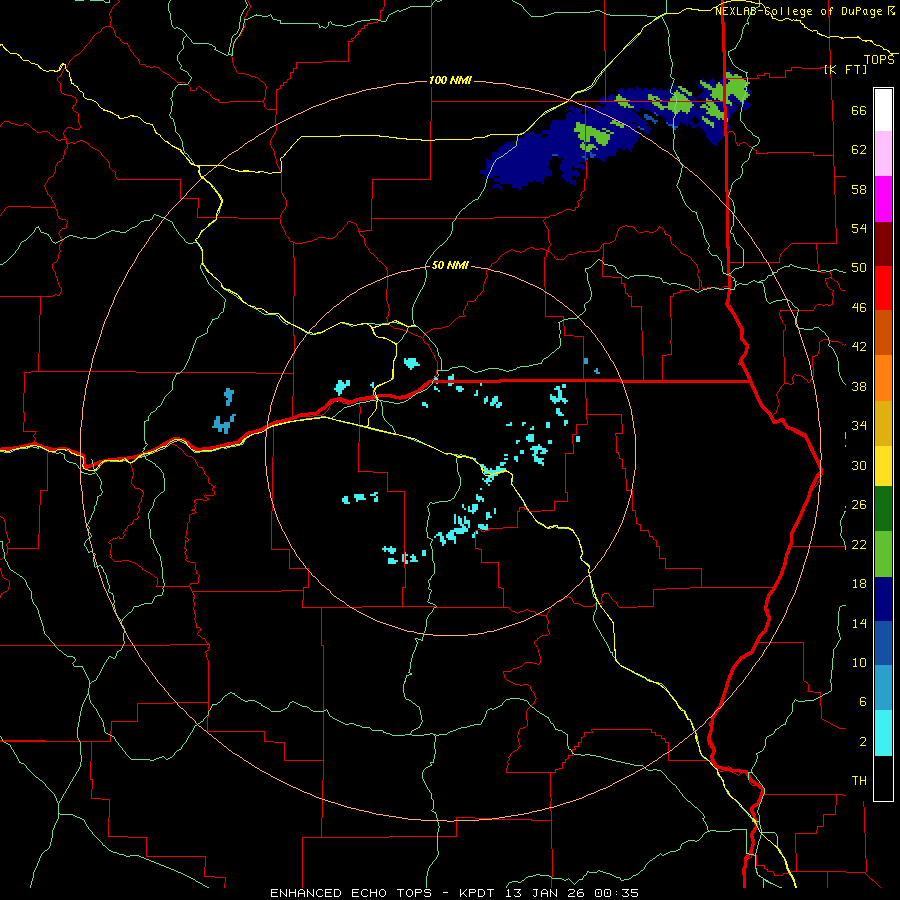
Task: Click the K FT units label
Action: tap(845, 69)
